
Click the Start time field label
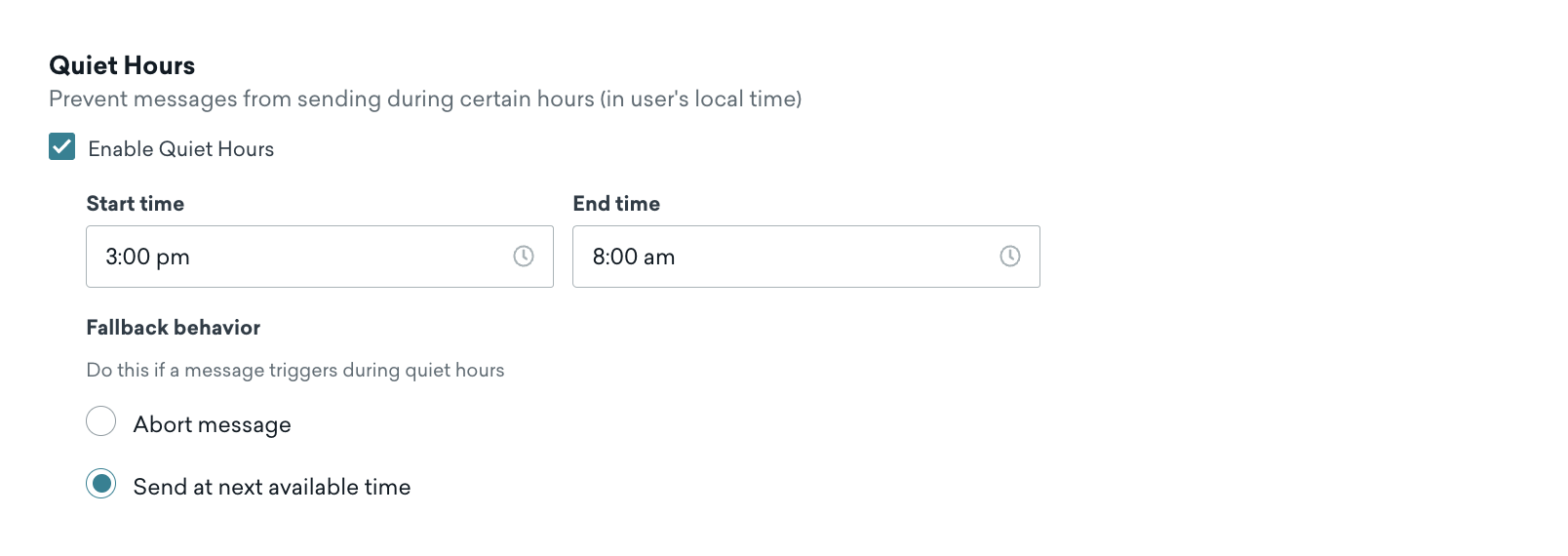[x=136, y=204]
